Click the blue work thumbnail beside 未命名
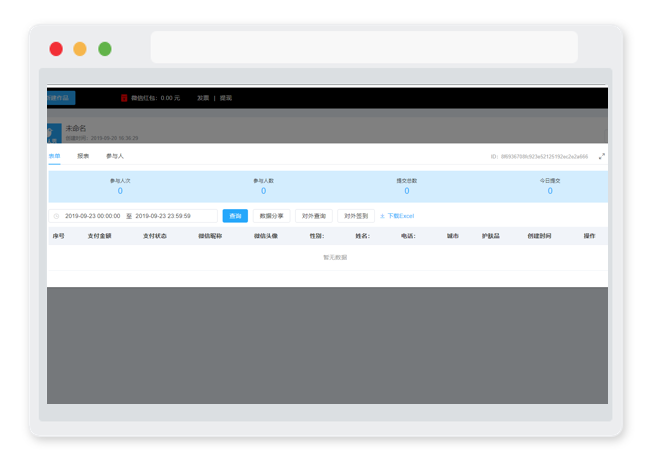The image size is (660, 460). (54, 133)
